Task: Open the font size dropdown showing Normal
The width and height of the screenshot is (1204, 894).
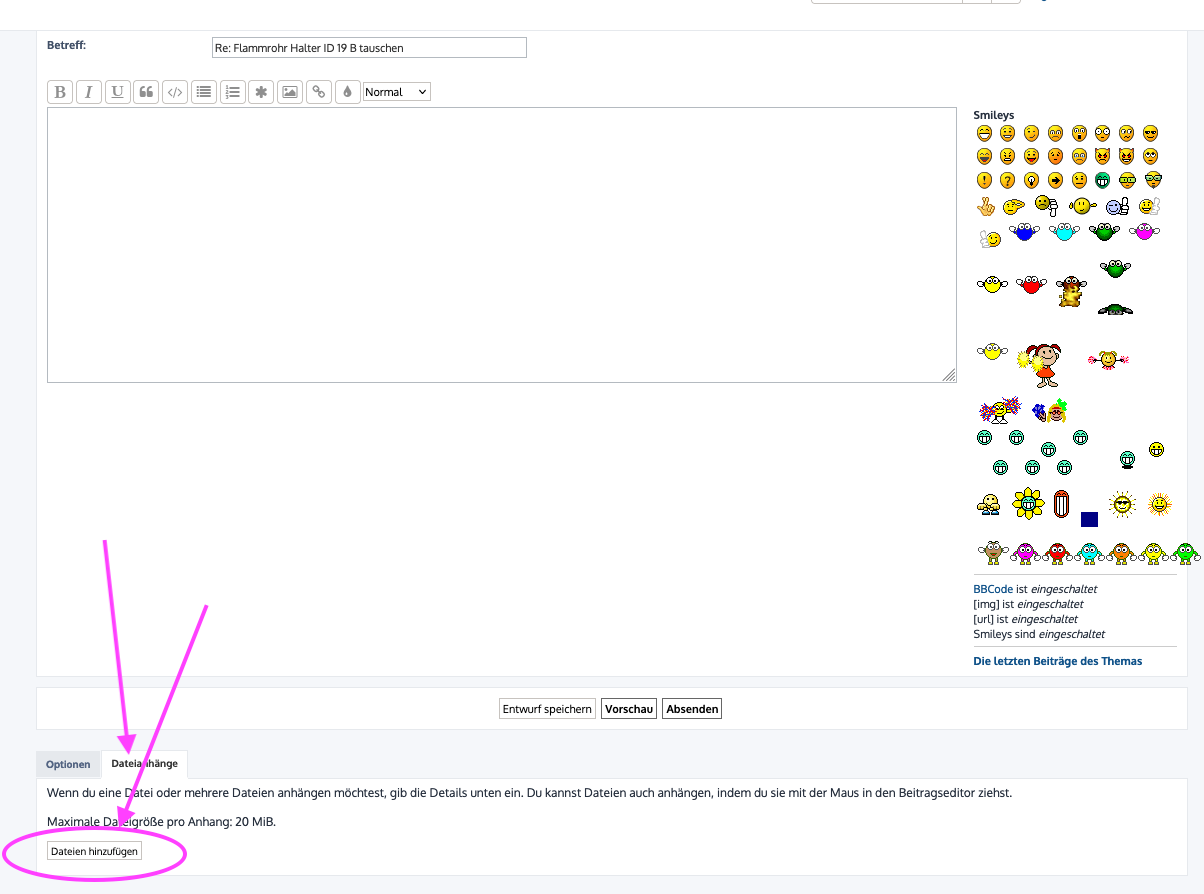Action: tap(396, 92)
